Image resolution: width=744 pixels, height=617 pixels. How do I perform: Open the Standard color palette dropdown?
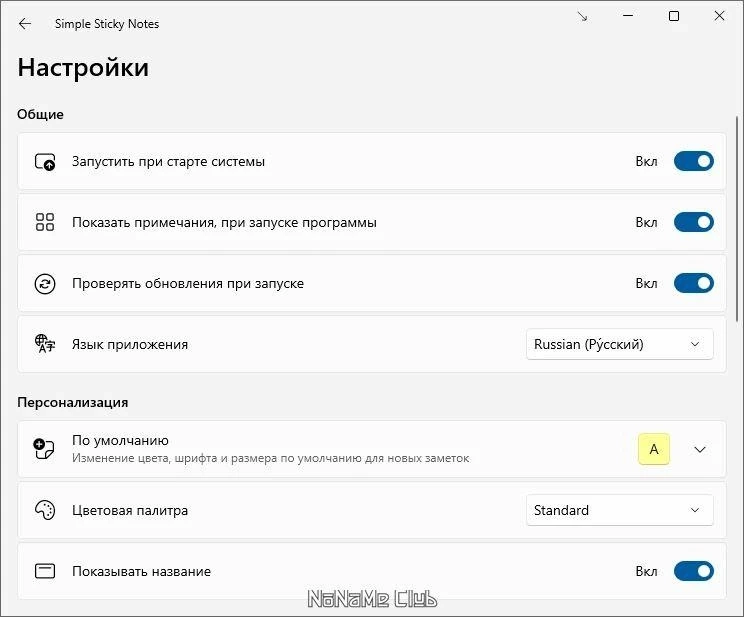pyautogui.click(x=620, y=510)
